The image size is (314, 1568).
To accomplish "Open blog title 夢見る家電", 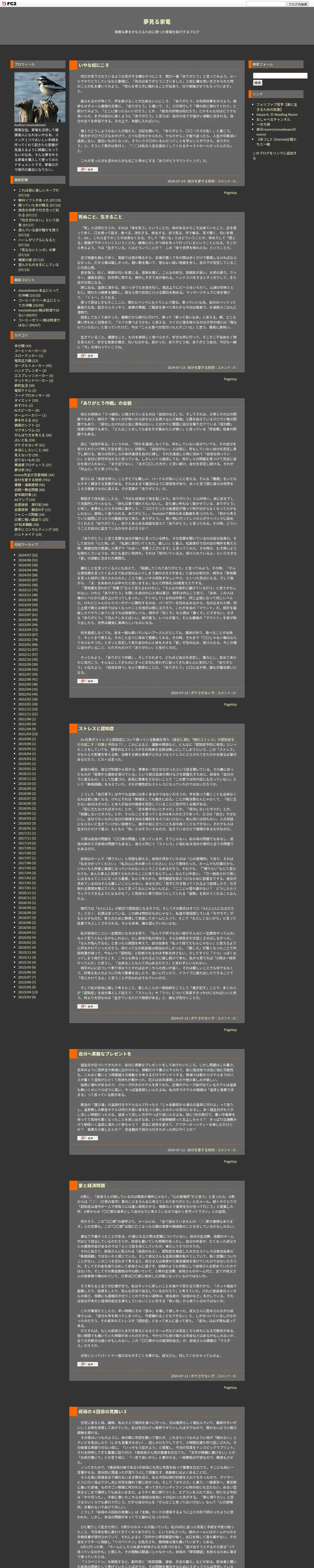I will [157, 22].
